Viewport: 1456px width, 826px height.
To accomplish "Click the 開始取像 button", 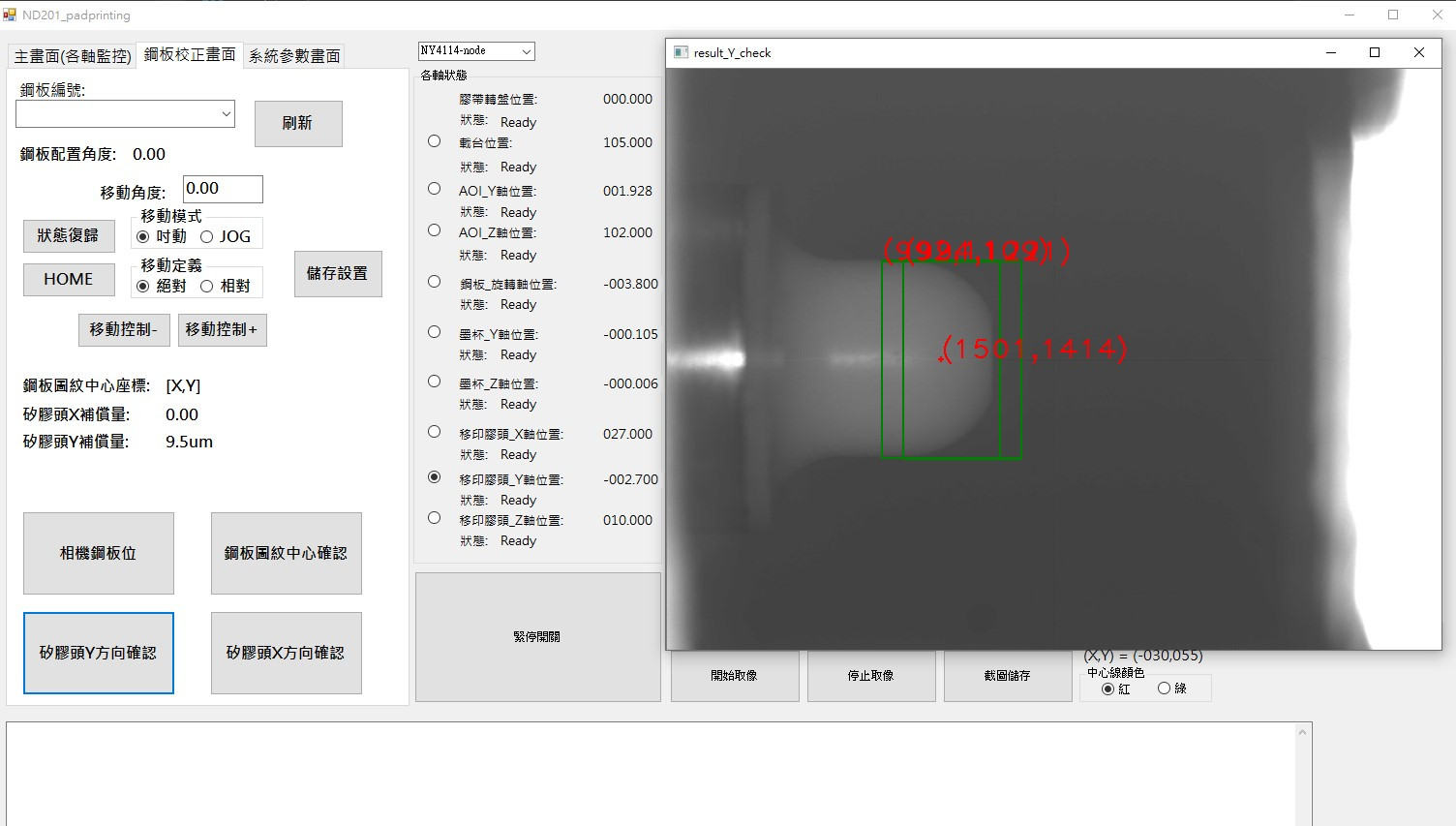I will pyautogui.click(x=735, y=676).
